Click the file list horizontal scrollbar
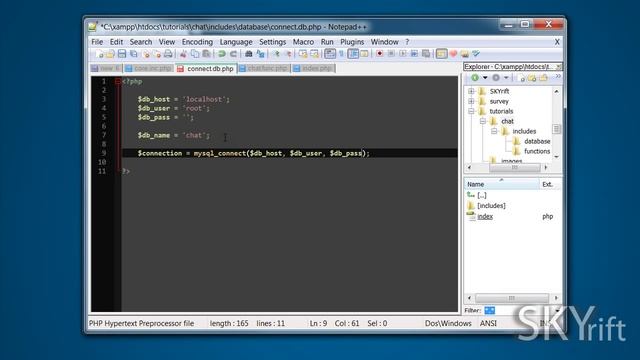Image resolution: width=640 pixels, height=360 pixels. tap(512, 298)
